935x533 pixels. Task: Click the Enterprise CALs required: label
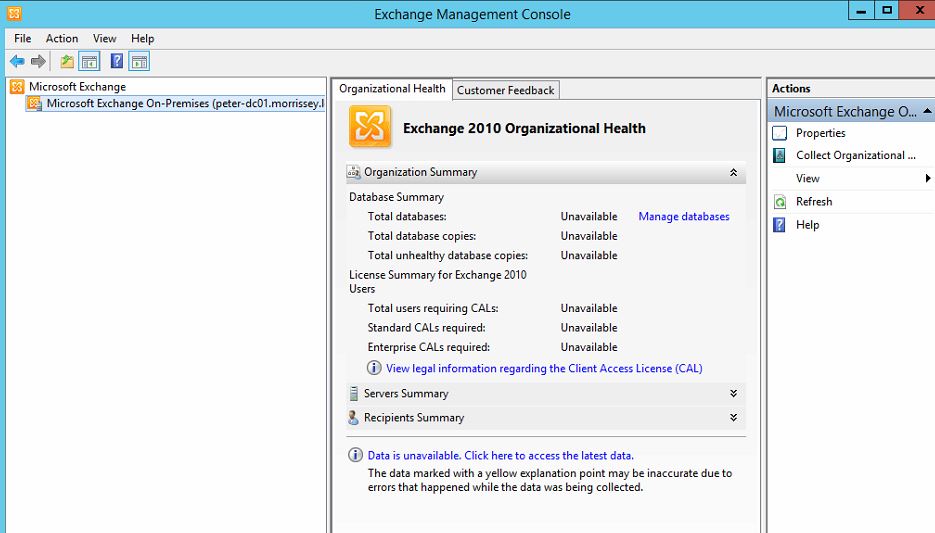point(429,347)
